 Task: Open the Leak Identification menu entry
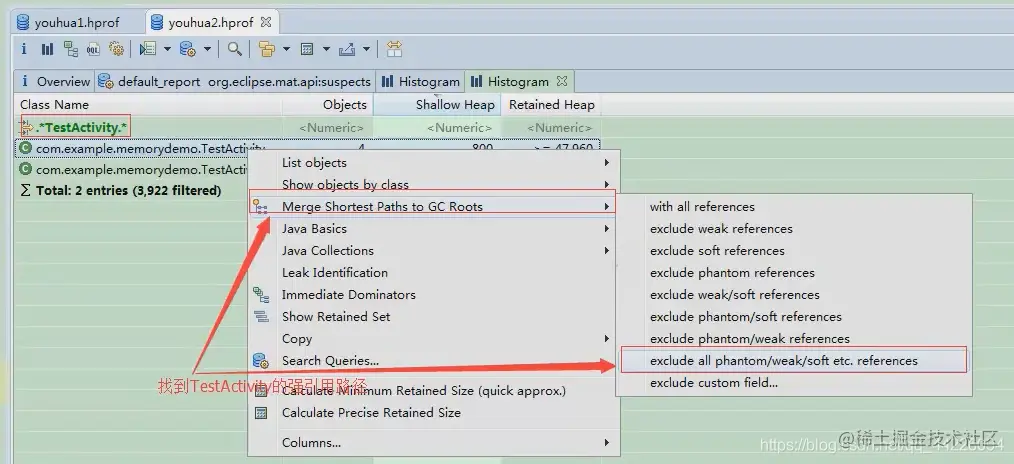[435, 273]
